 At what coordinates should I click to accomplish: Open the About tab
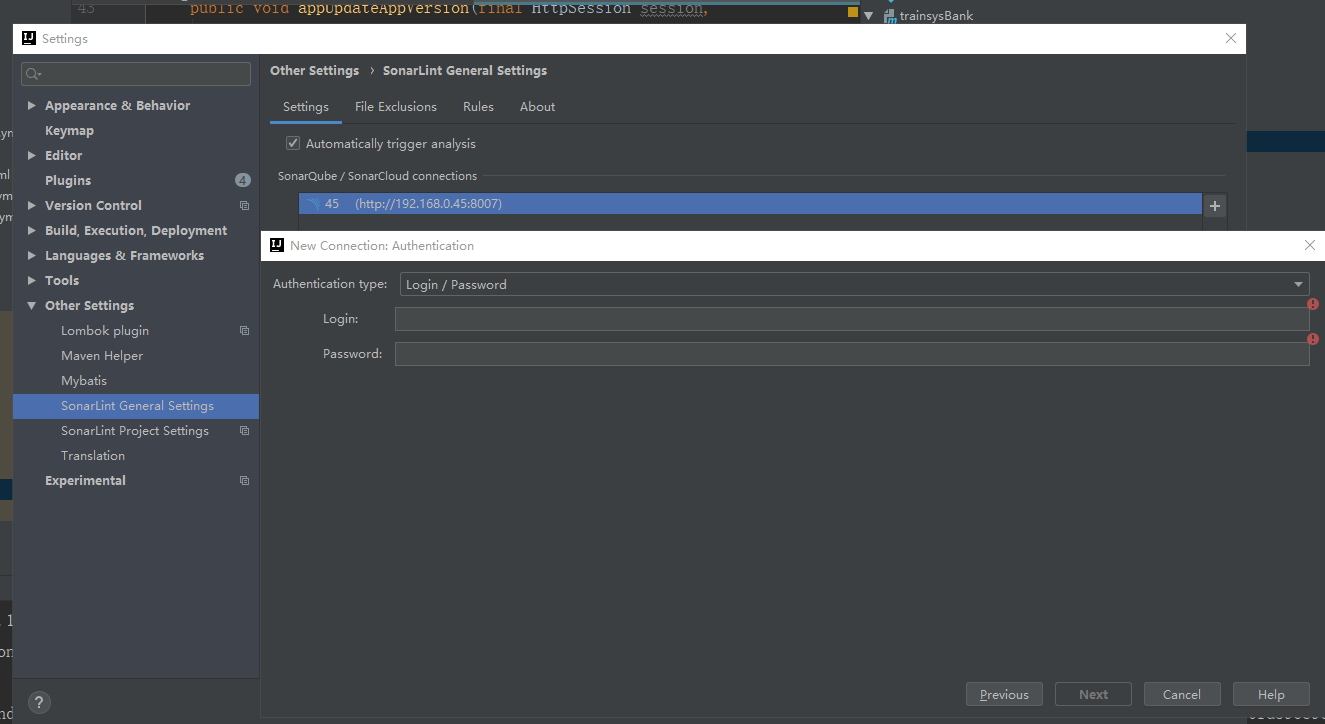coord(537,107)
